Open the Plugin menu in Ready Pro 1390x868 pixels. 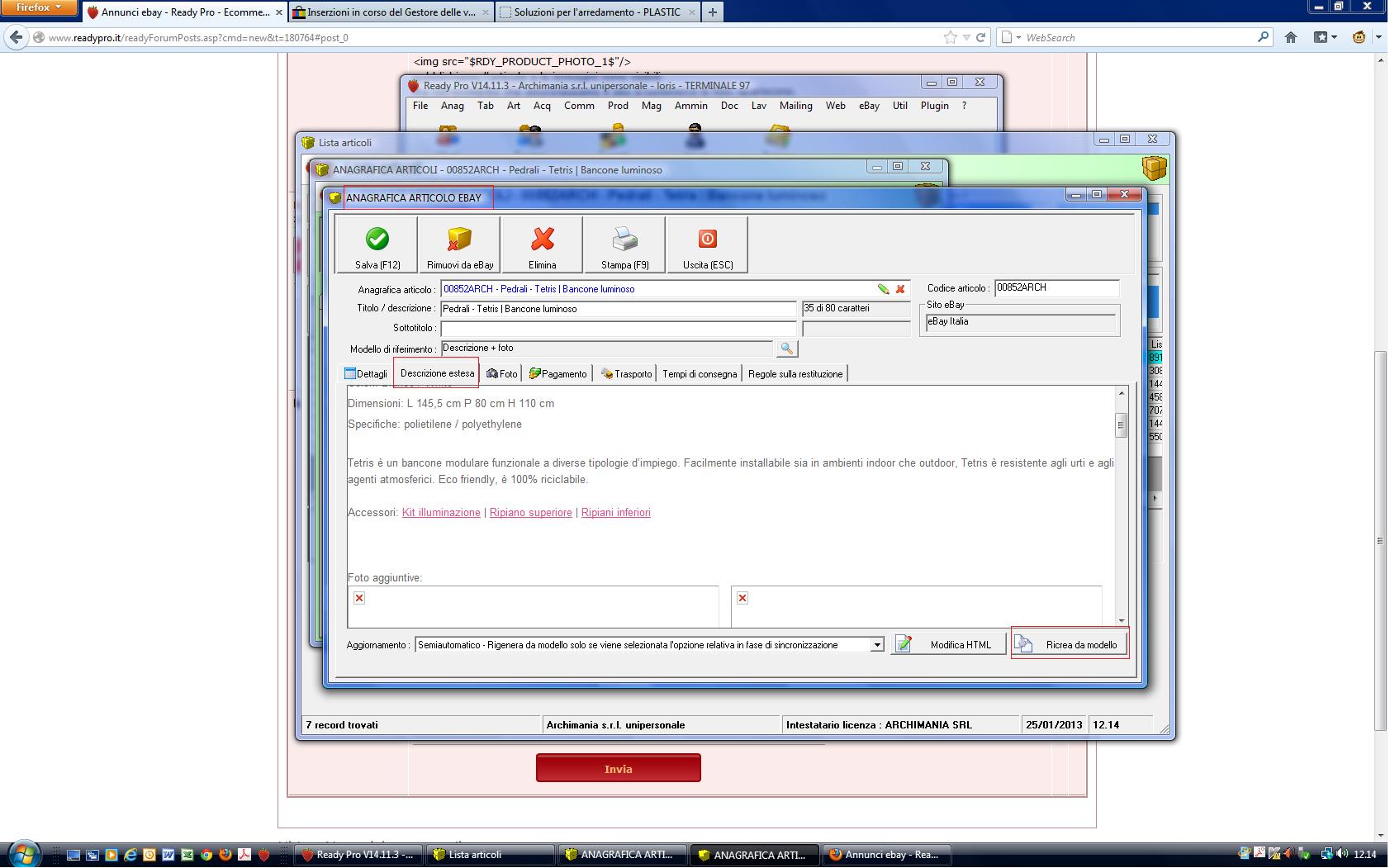[x=935, y=106]
